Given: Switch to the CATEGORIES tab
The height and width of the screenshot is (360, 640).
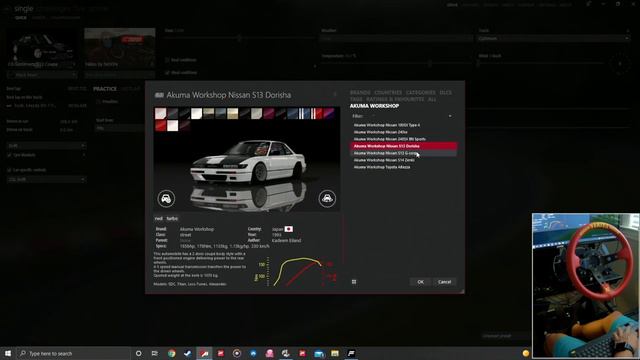Looking at the screenshot, I should pos(420,93).
